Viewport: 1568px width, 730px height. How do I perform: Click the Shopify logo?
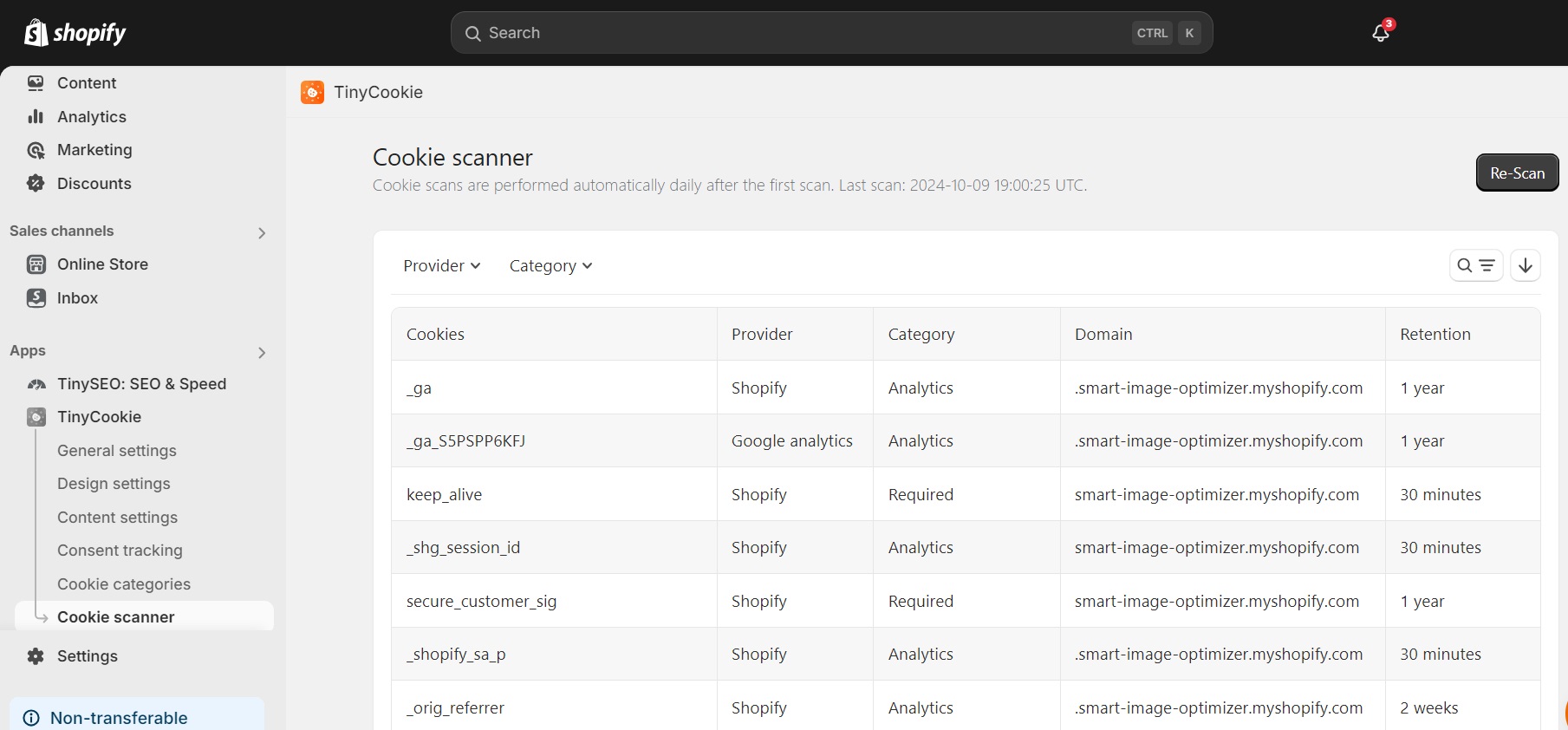pyautogui.click(x=75, y=33)
